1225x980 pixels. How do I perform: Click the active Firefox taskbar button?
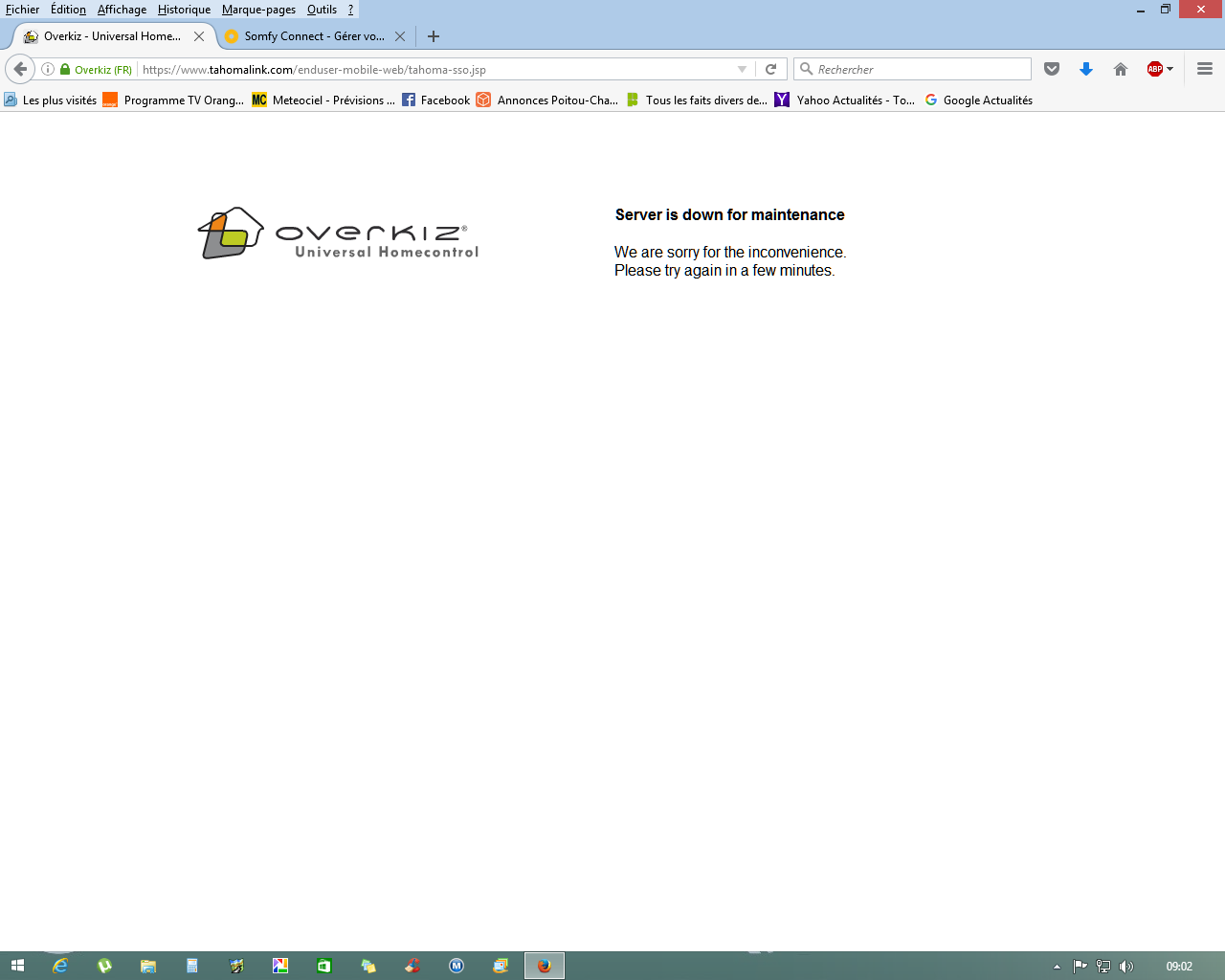pyautogui.click(x=545, y=966)
